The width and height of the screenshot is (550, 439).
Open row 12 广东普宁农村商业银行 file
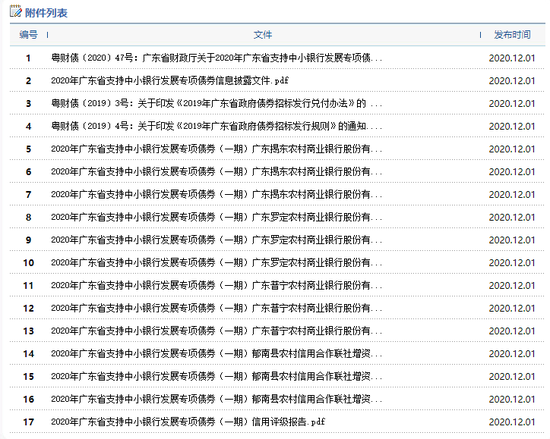click(x=216, y=308)
